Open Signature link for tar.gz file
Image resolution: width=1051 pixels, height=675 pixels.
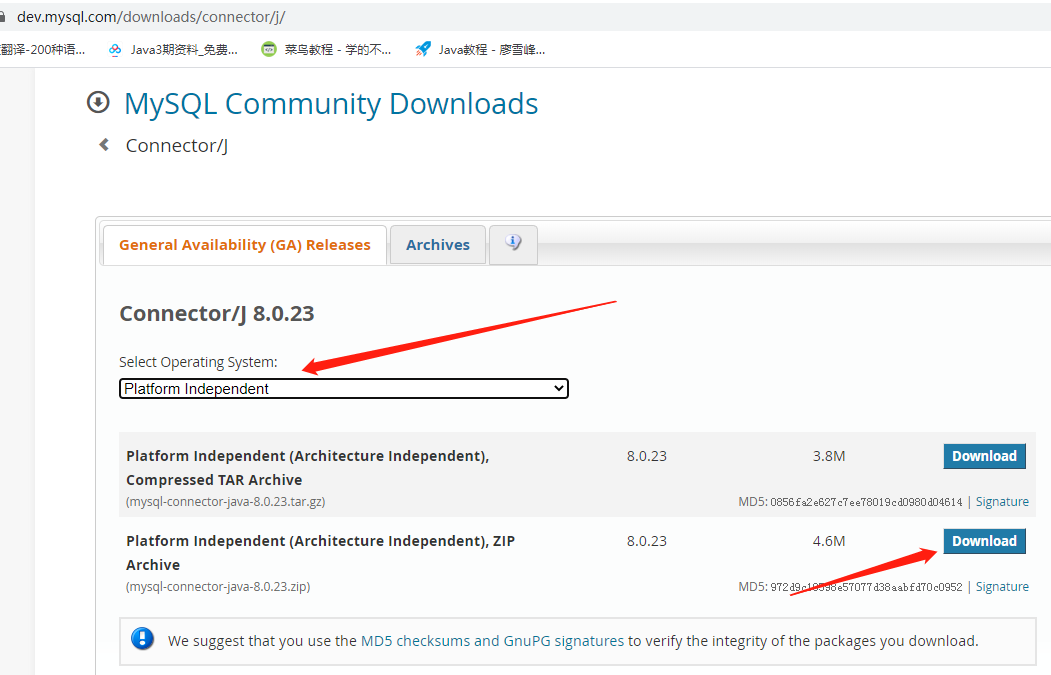(x=1002, y=501)
